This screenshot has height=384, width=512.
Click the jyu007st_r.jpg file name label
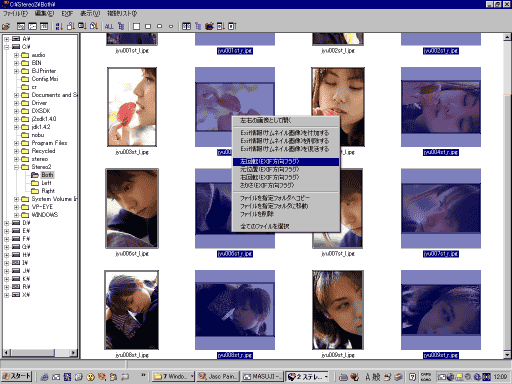441,254
